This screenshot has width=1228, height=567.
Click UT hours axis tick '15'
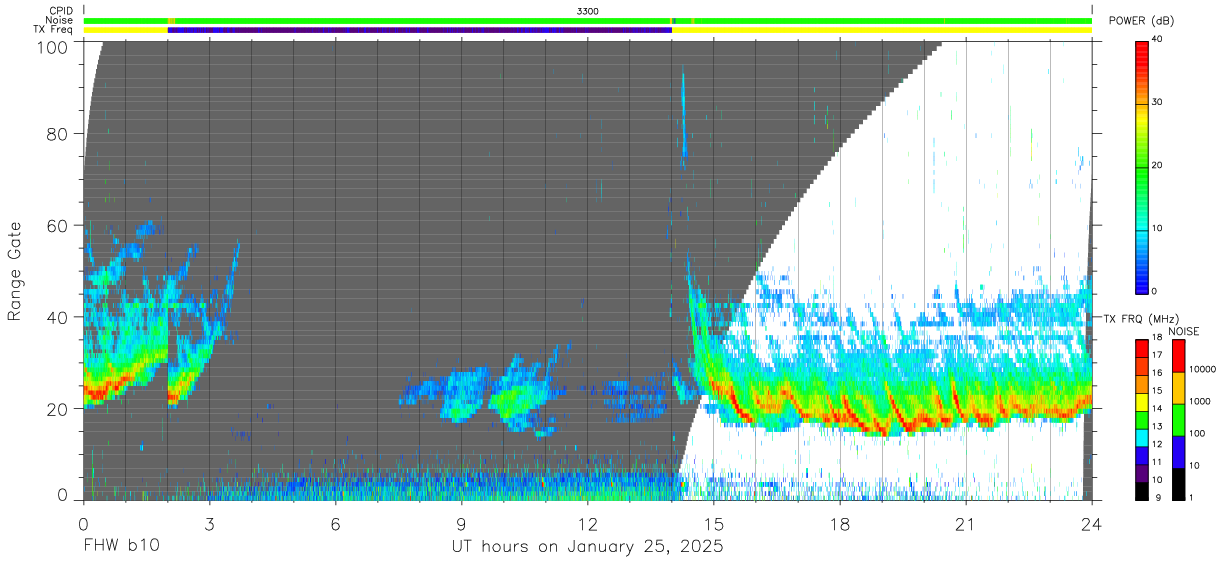(x=714, y=523)
